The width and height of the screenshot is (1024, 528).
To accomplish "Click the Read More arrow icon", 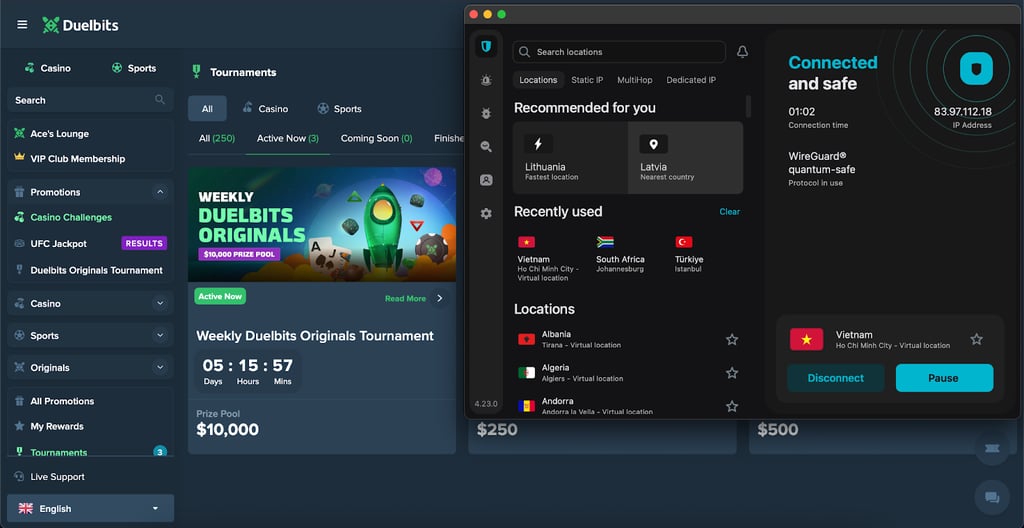I will 440,298.
